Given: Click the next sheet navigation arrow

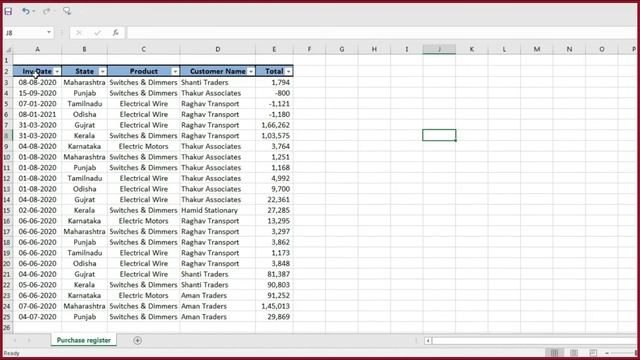Looking at the screenshot, I should point(29,340).
